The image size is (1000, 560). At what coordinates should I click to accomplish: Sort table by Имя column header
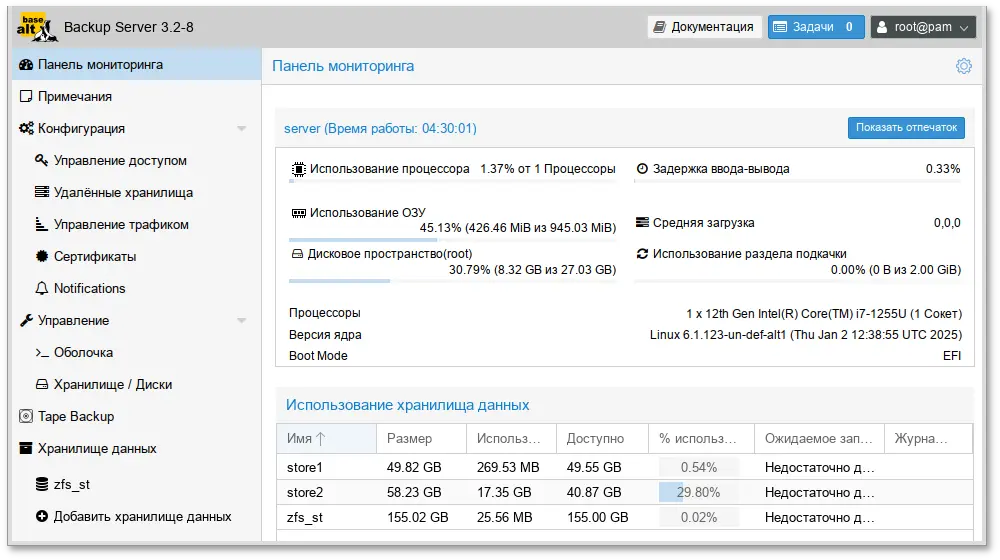(325, 438)
